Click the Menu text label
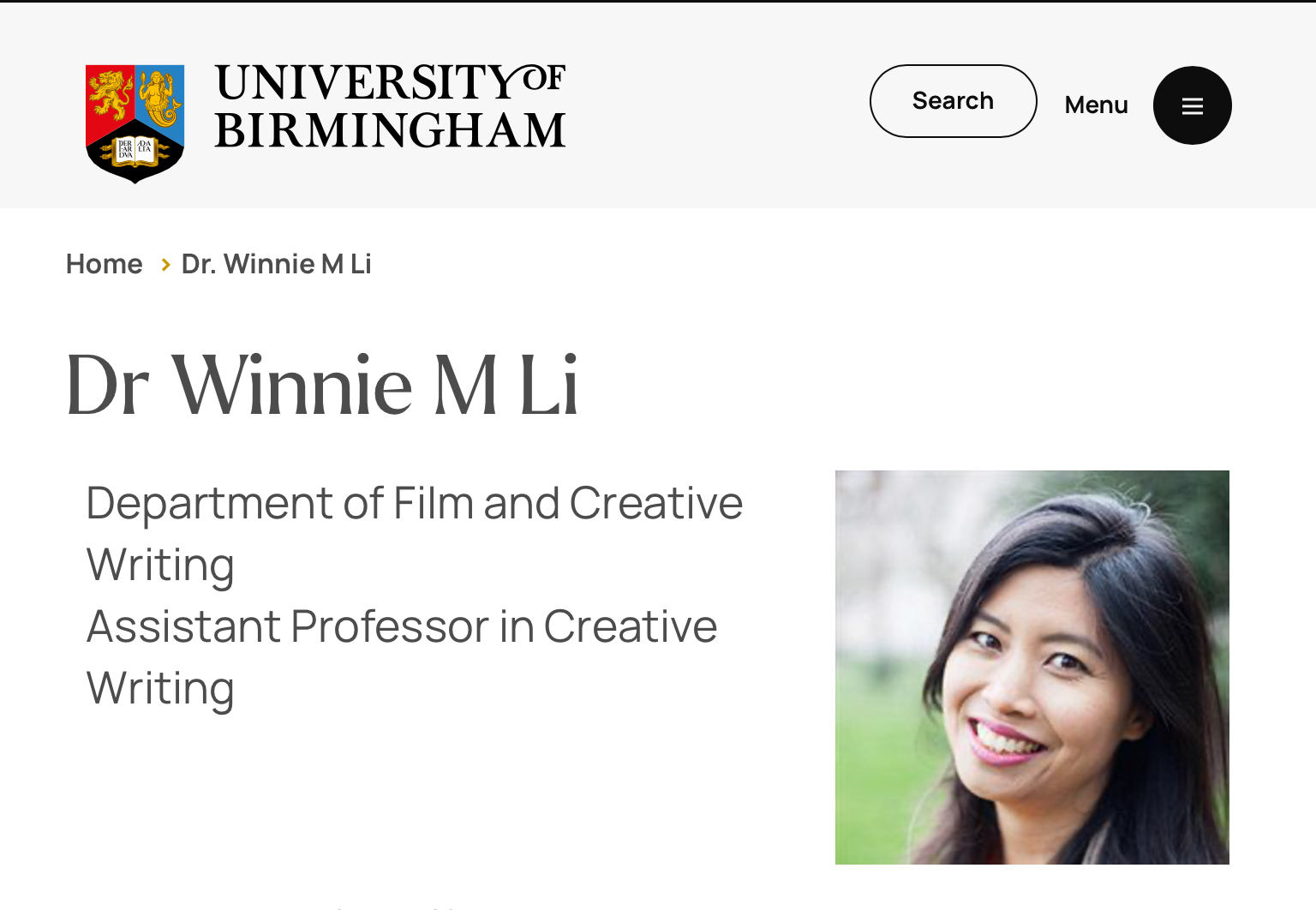 1096,105
